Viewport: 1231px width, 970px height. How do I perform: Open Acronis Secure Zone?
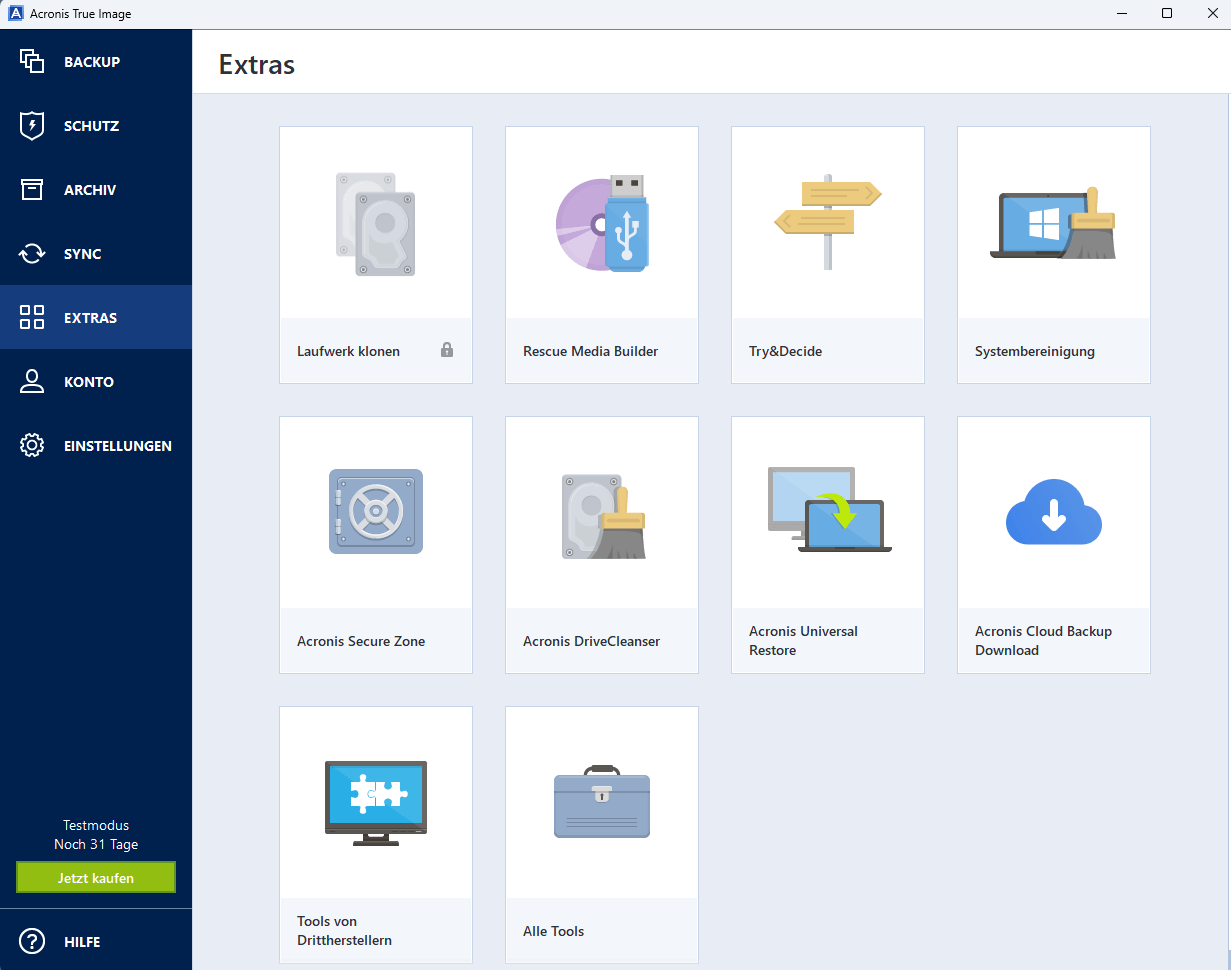[375, 544]
